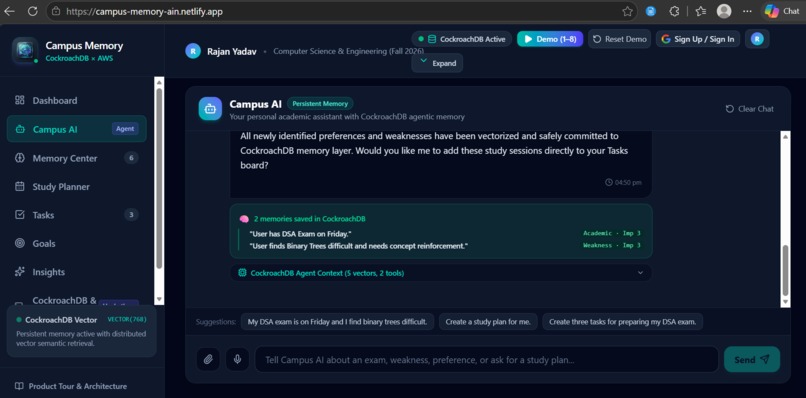Click the microphone voice input icon
This screenshot has height=398, width=806.
pos(237,359)
